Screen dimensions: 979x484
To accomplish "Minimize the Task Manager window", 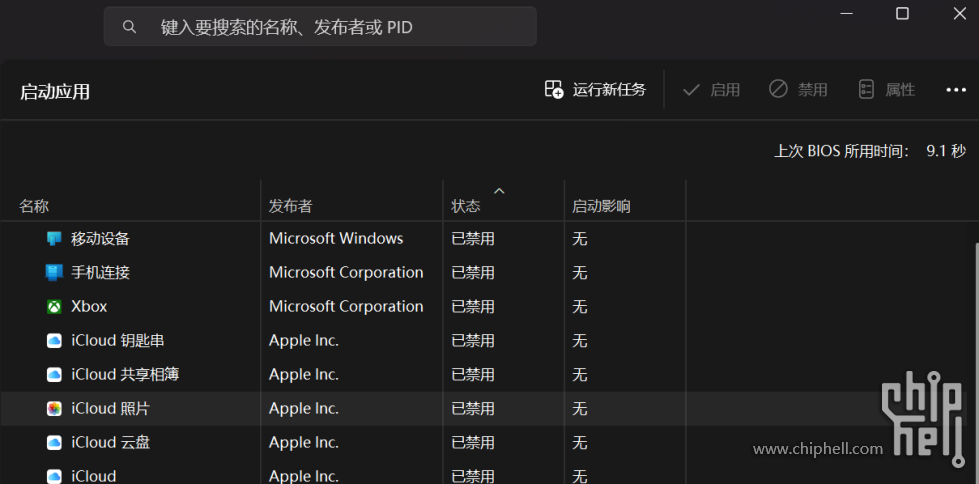I will (845, 14).
